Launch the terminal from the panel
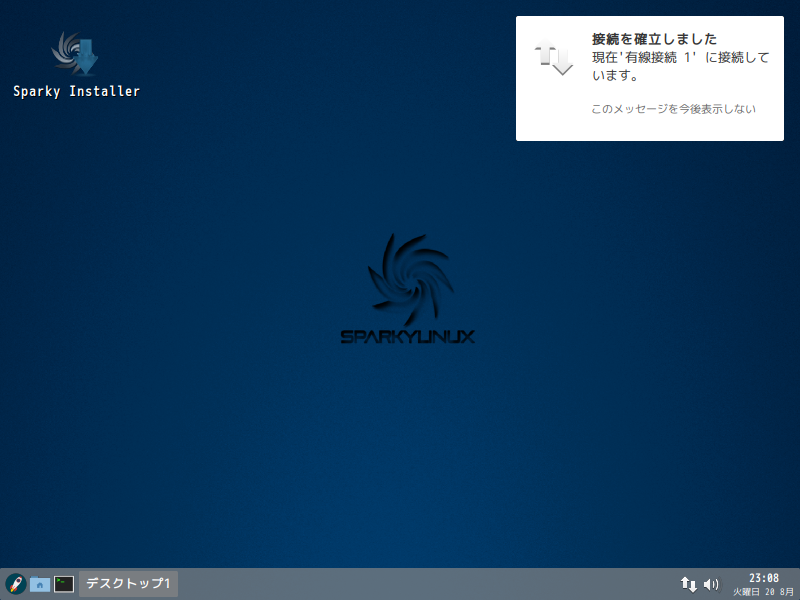Image resolution: width=800 pixels, height=600 pixels. 64,584
